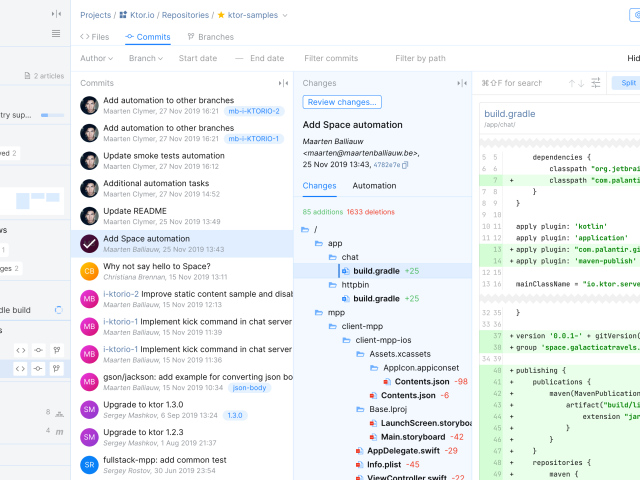
Task: Click Maarten Clymer avatar on Update README
Action: [x=89, y=216]
